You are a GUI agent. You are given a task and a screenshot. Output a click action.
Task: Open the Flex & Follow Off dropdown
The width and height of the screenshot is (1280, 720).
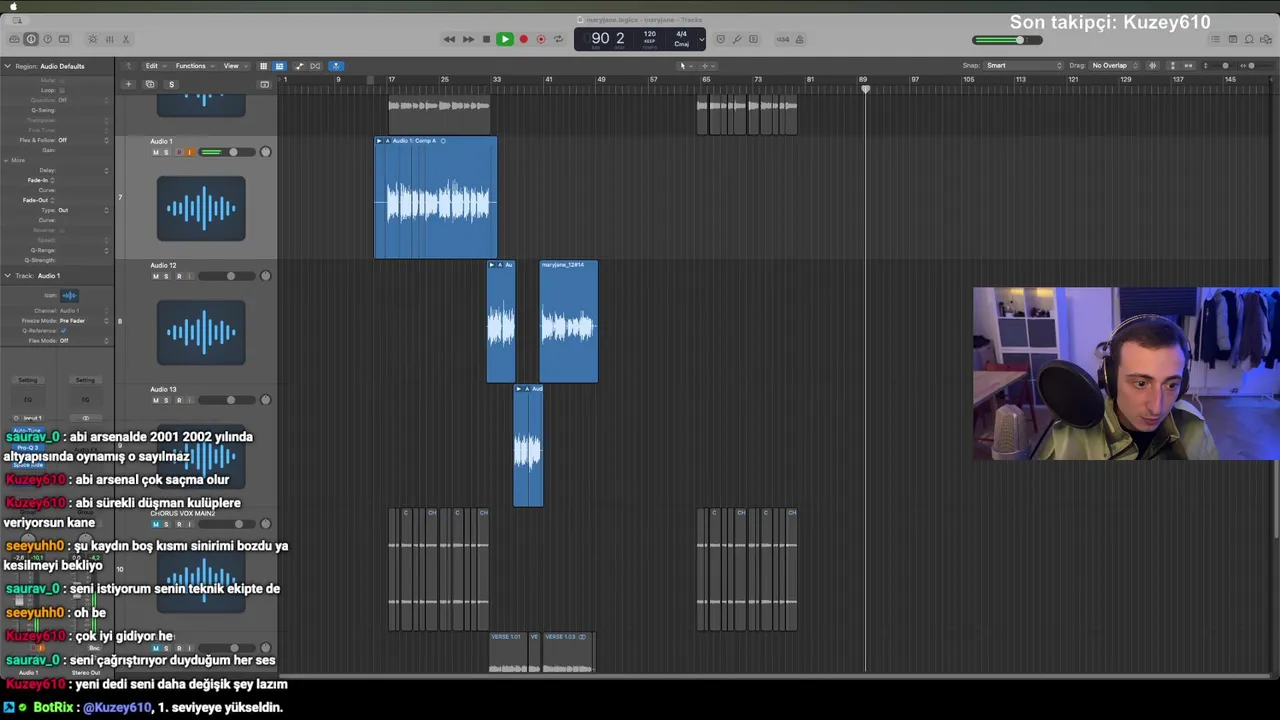85,140
